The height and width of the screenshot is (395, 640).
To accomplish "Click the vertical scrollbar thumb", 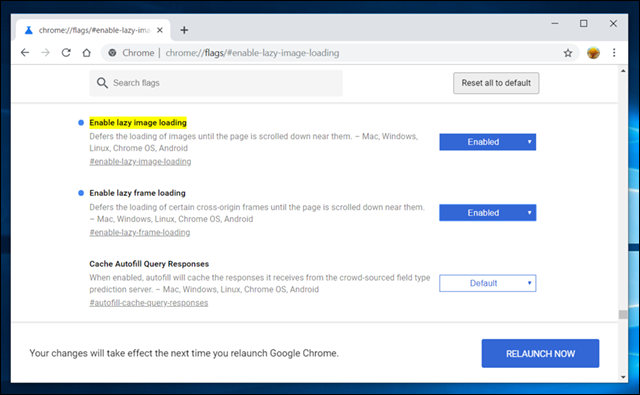I will 623,314.
